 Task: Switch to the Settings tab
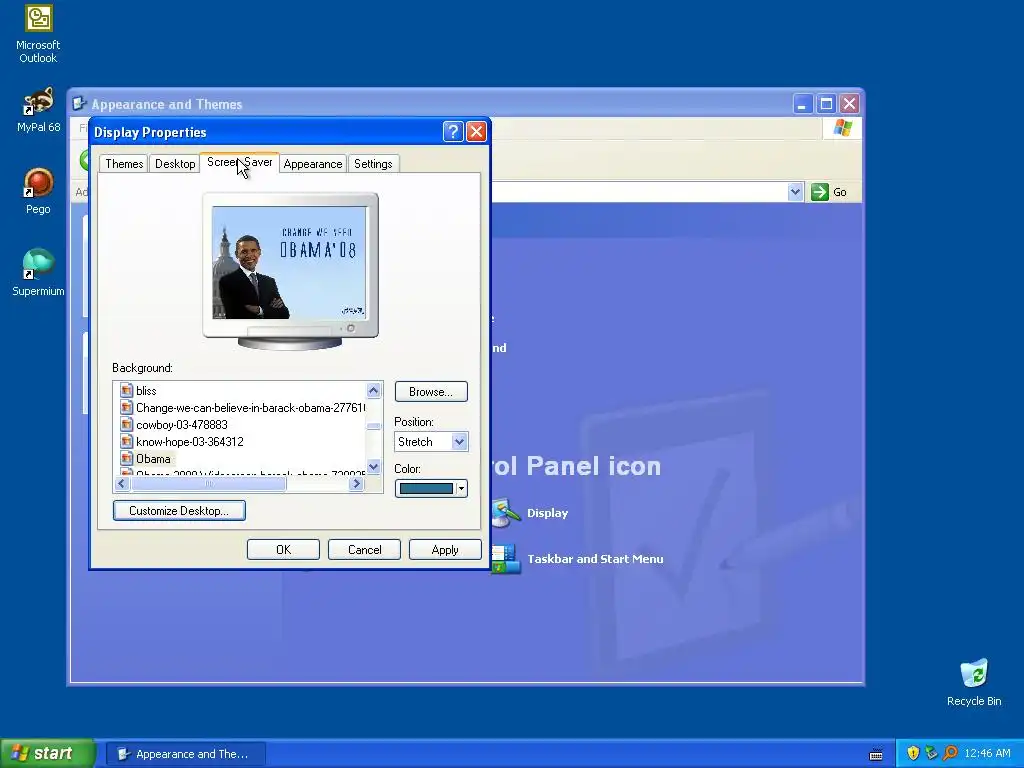click(373, 164)
